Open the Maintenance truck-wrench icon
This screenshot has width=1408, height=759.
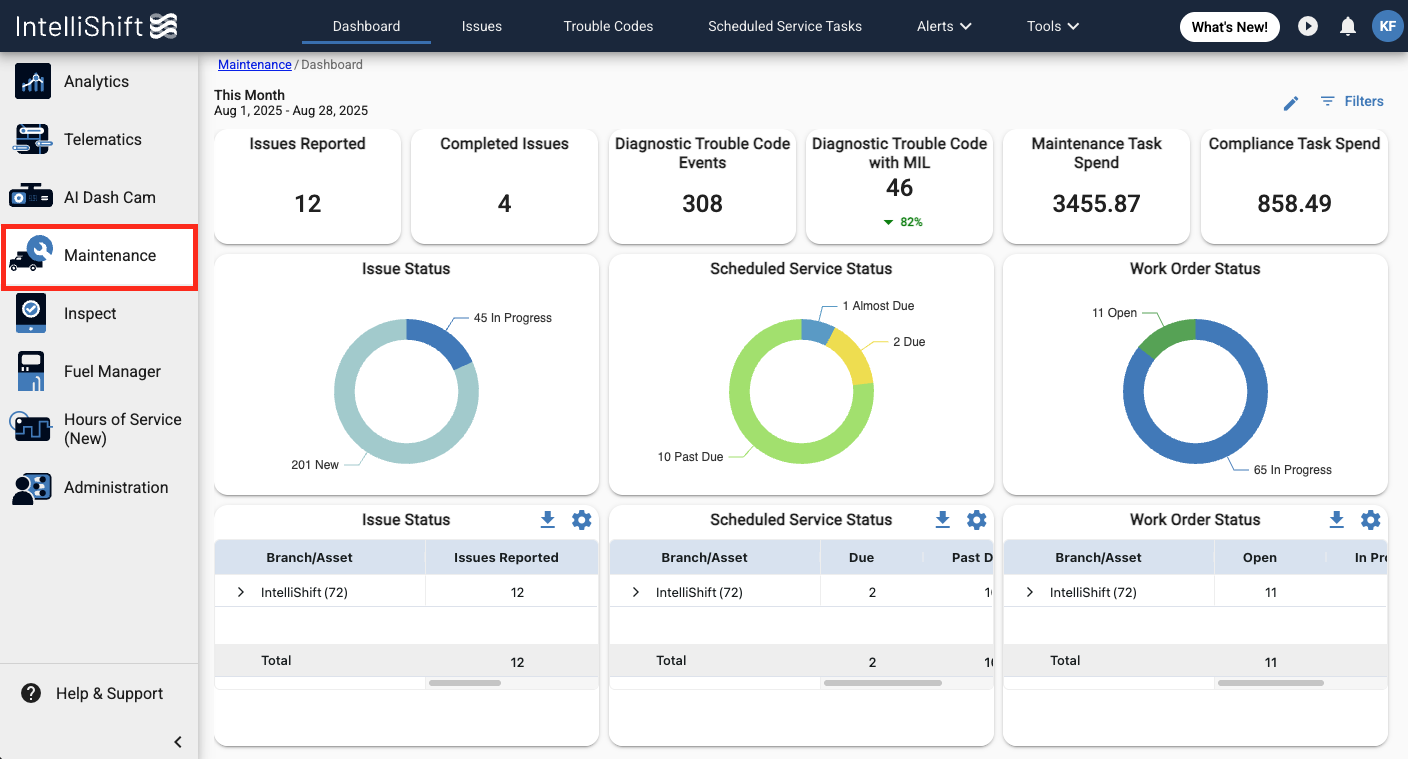point(30,255)
